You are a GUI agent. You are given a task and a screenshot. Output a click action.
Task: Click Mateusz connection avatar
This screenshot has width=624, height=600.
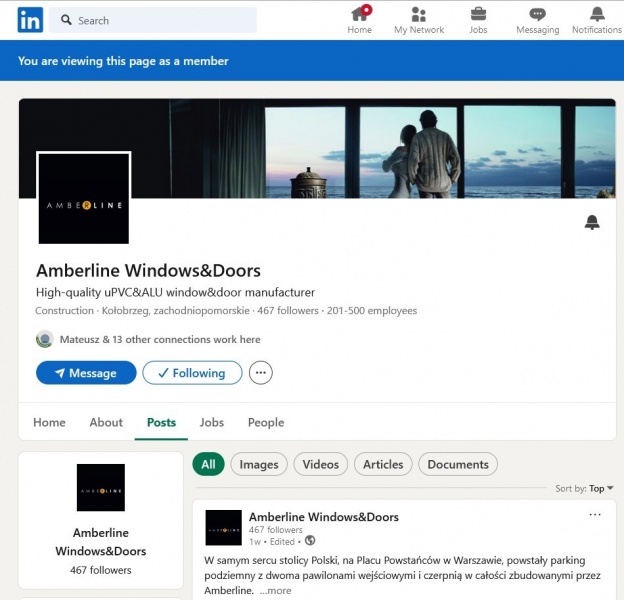point(45,339)
